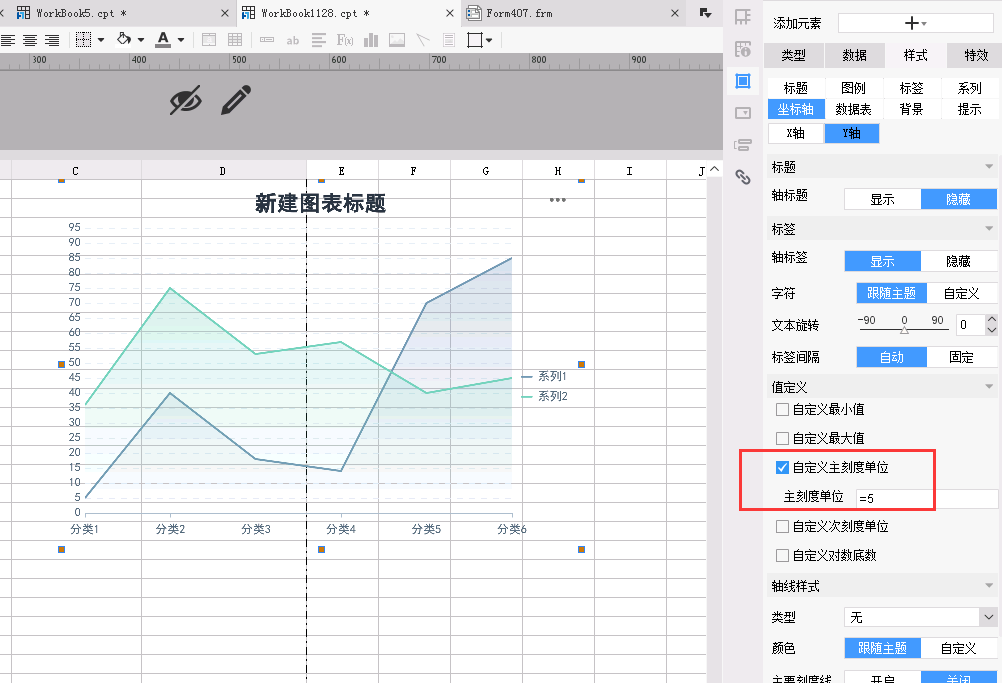The width and height of the screenshot is (1002, 683).
Task: Open the tab list dropdown icon
Action: click(705, 13)
